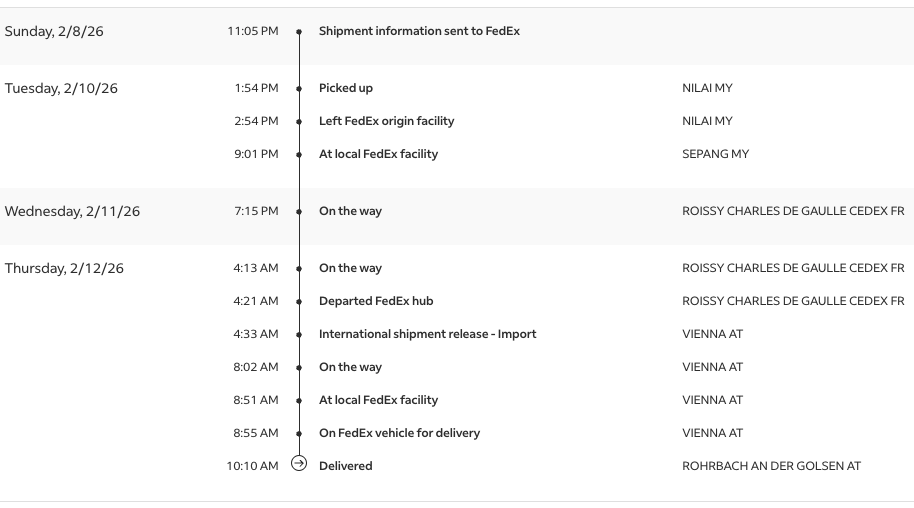Click the timeline dot at 7:15 PM
The image size is (914, 508).
[x=299, y=212]
